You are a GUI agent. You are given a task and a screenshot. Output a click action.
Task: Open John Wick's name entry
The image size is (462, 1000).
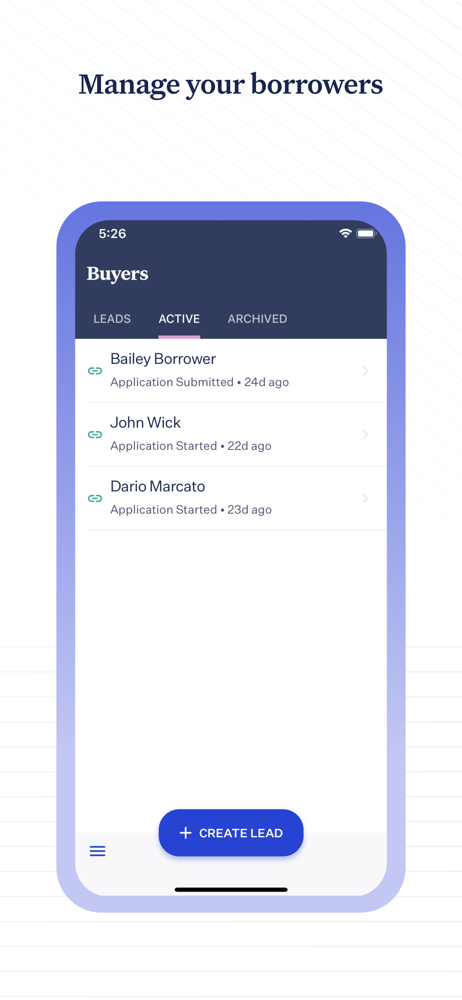[x=145, y=423]
